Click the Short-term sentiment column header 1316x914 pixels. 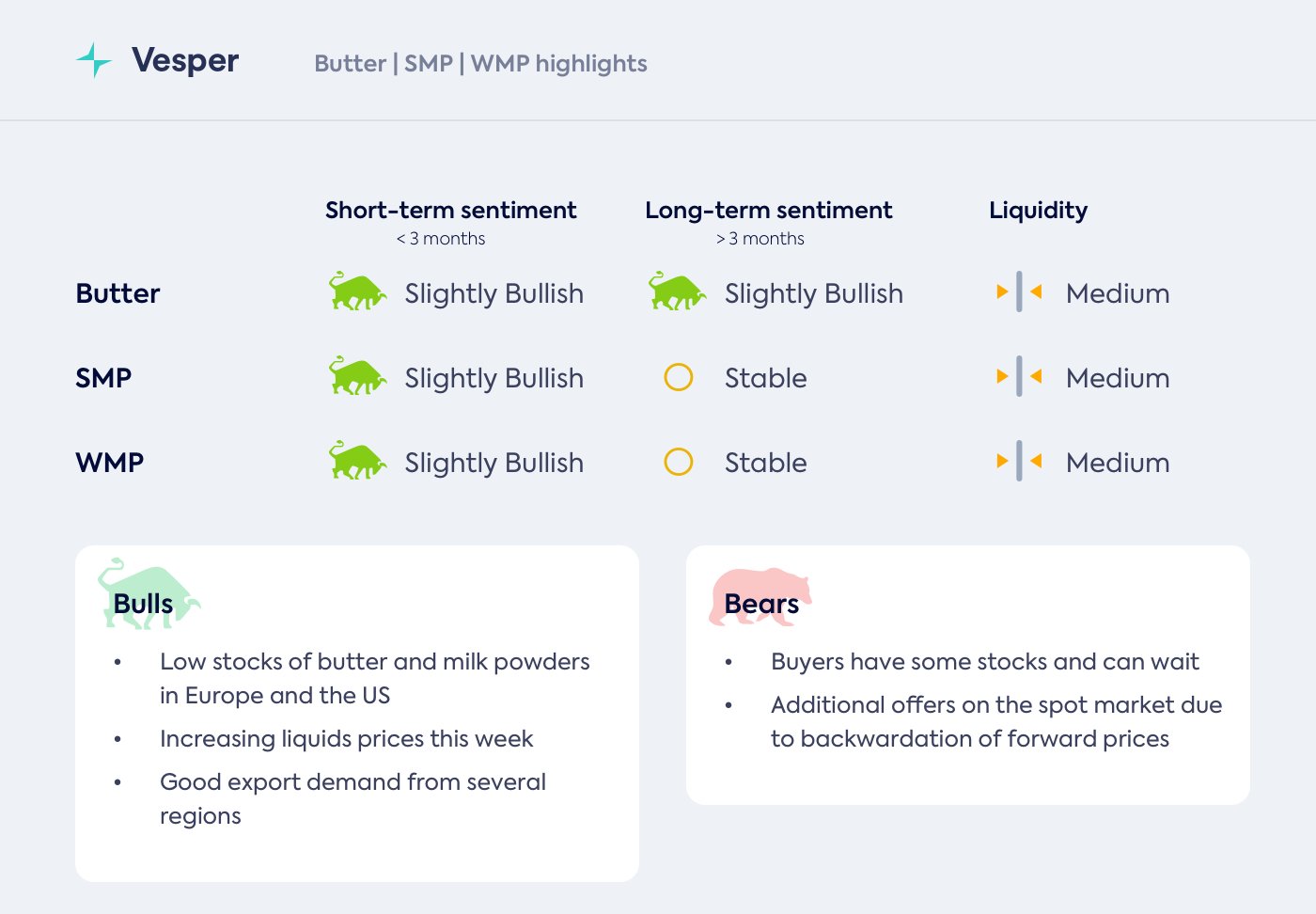(450, 211)
